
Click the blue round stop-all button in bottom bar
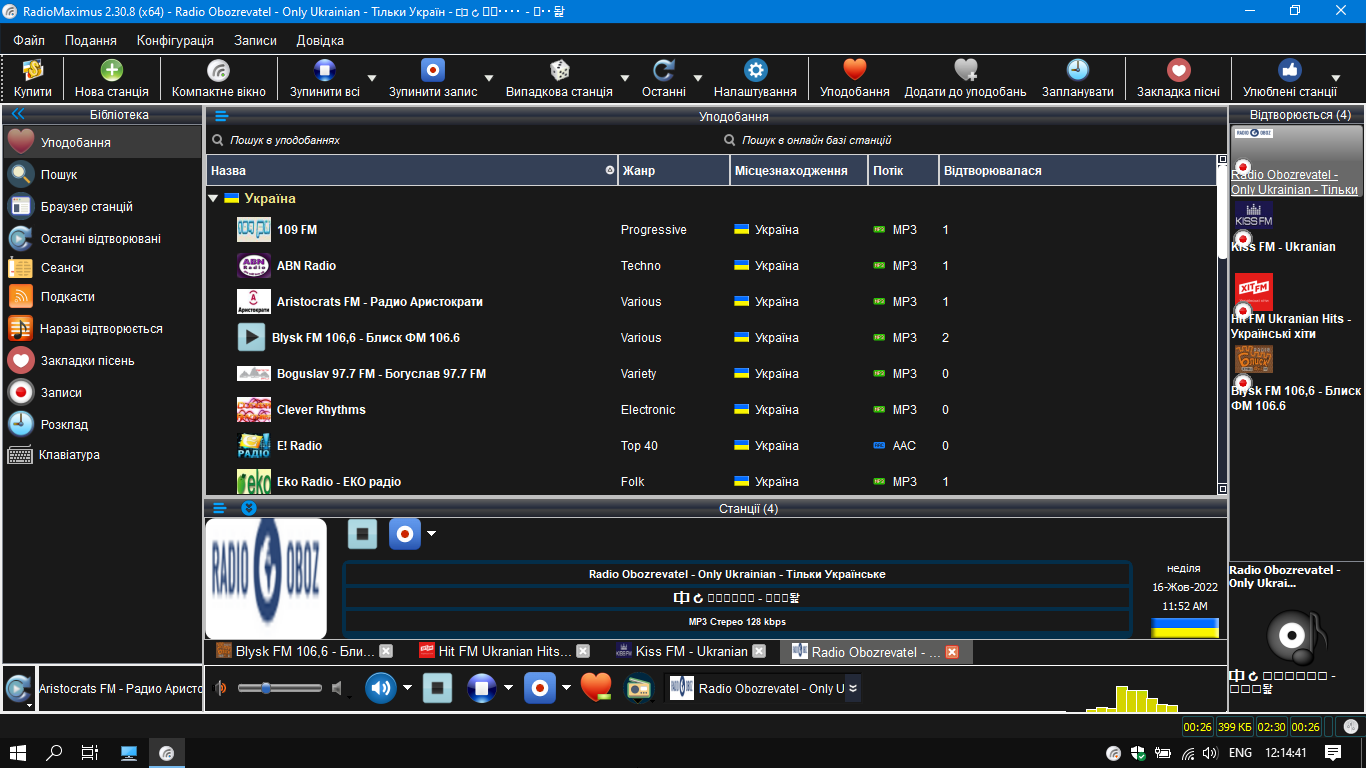483,688
